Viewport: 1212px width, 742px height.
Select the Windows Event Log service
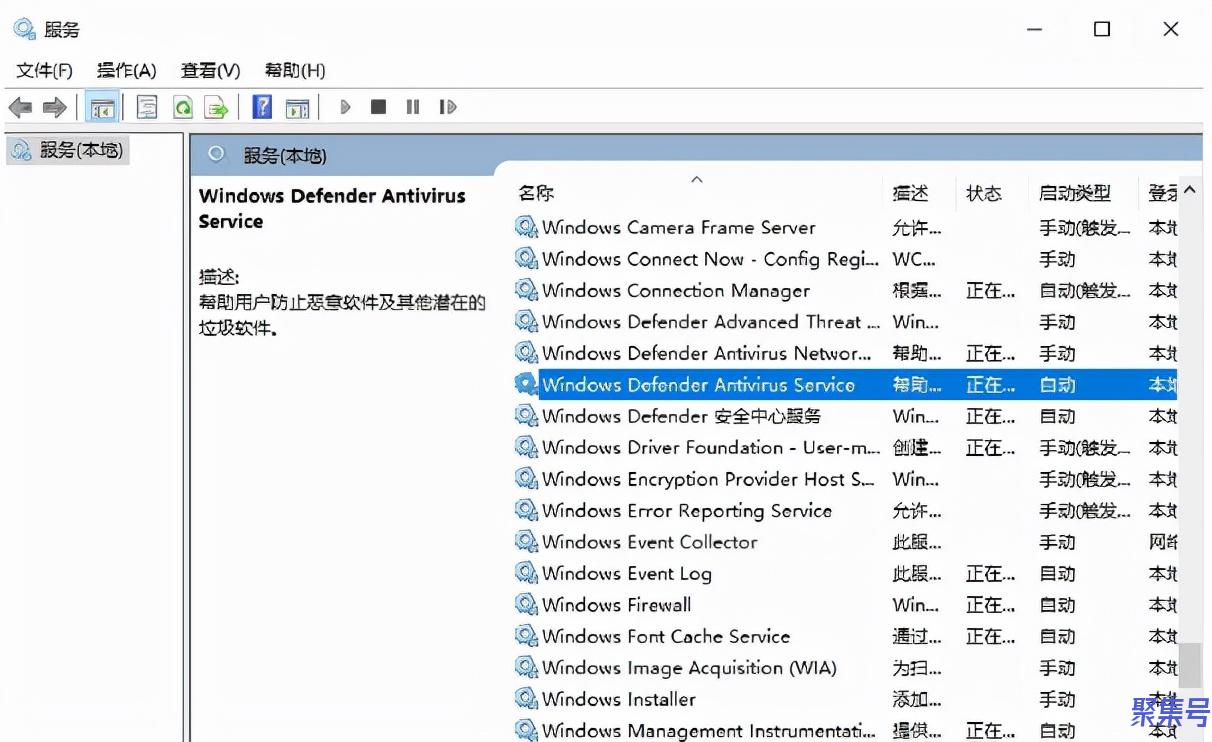pyautogui.click(x=845, y=573)
